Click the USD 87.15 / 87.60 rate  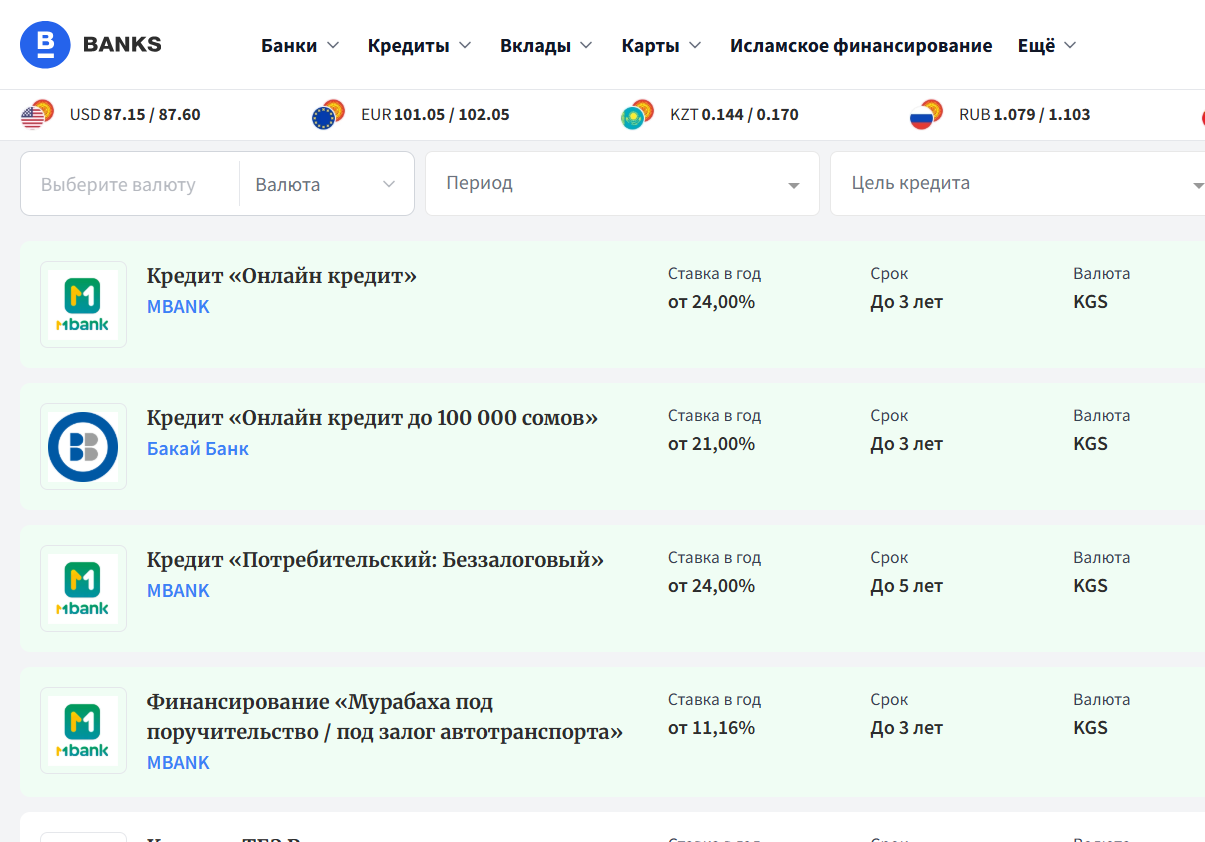(x=135, y=115)
